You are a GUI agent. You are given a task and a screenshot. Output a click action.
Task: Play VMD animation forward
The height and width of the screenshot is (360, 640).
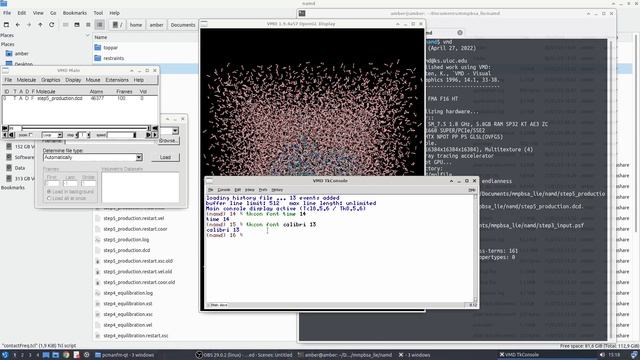tap(149, 135)
